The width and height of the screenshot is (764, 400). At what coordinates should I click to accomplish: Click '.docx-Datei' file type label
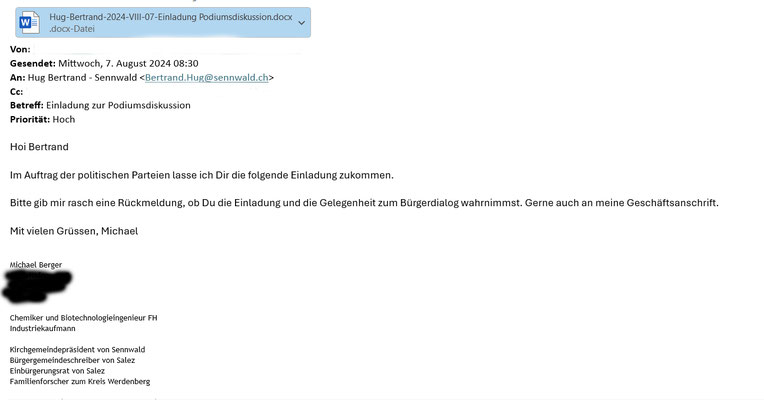(72, 29)
